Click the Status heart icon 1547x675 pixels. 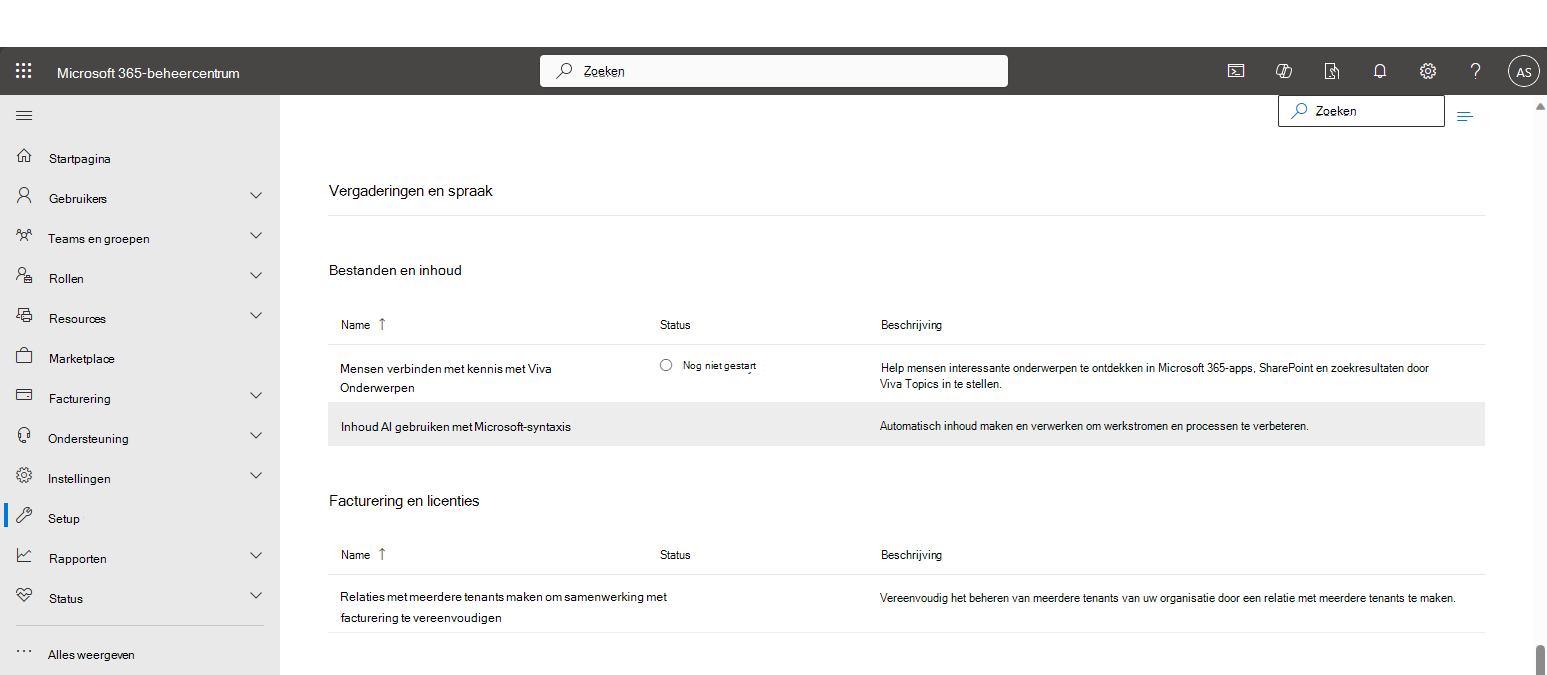[x=25, y=597]
